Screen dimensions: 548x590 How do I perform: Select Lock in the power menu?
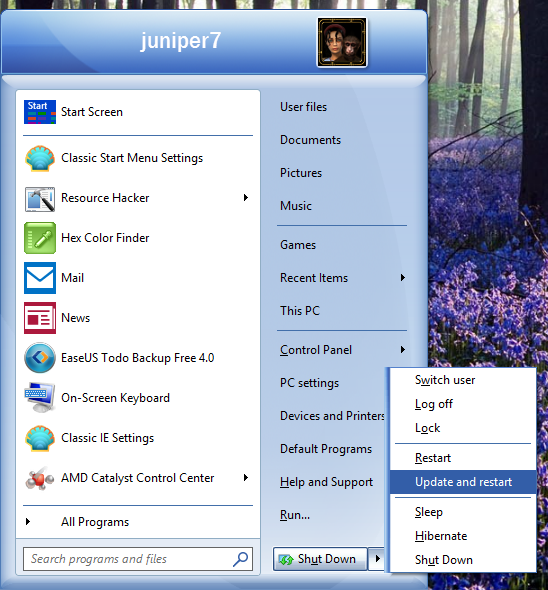(463, 428)
